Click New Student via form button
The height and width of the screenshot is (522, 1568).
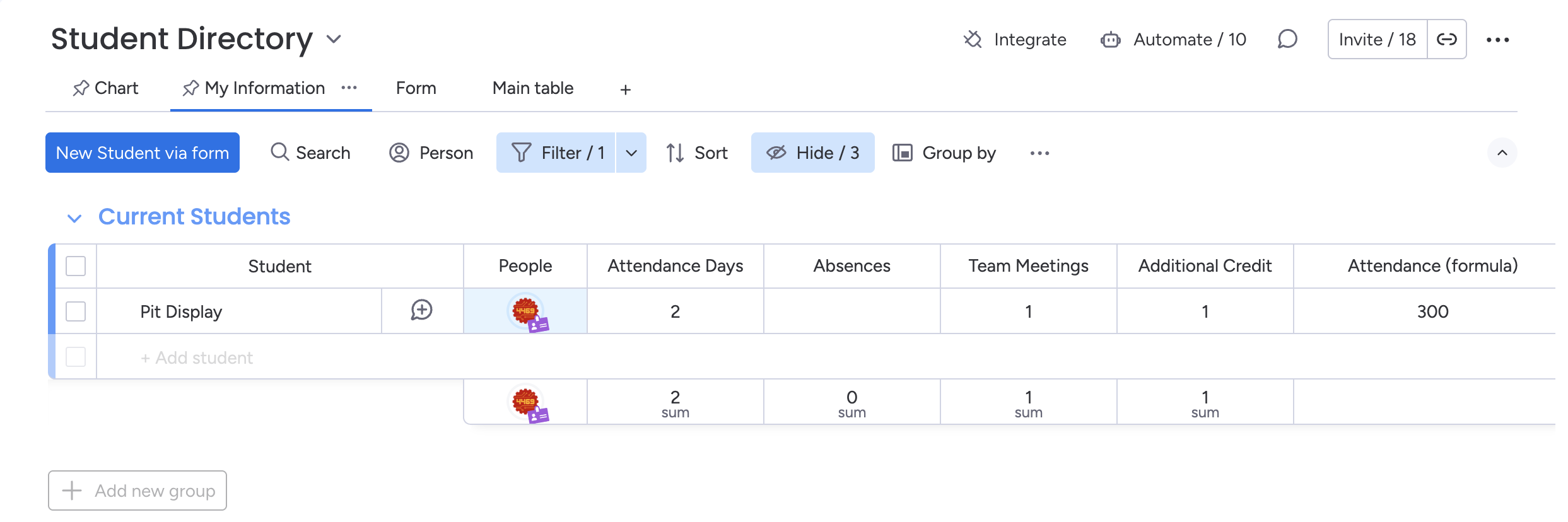coord(143,153)
